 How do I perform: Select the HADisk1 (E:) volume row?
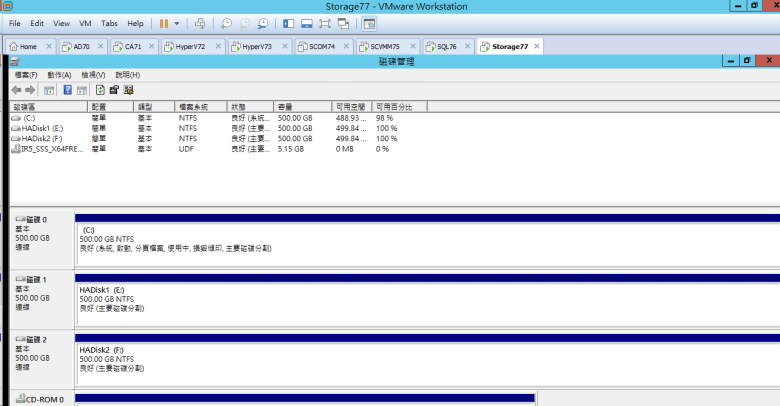pos(42,128)
